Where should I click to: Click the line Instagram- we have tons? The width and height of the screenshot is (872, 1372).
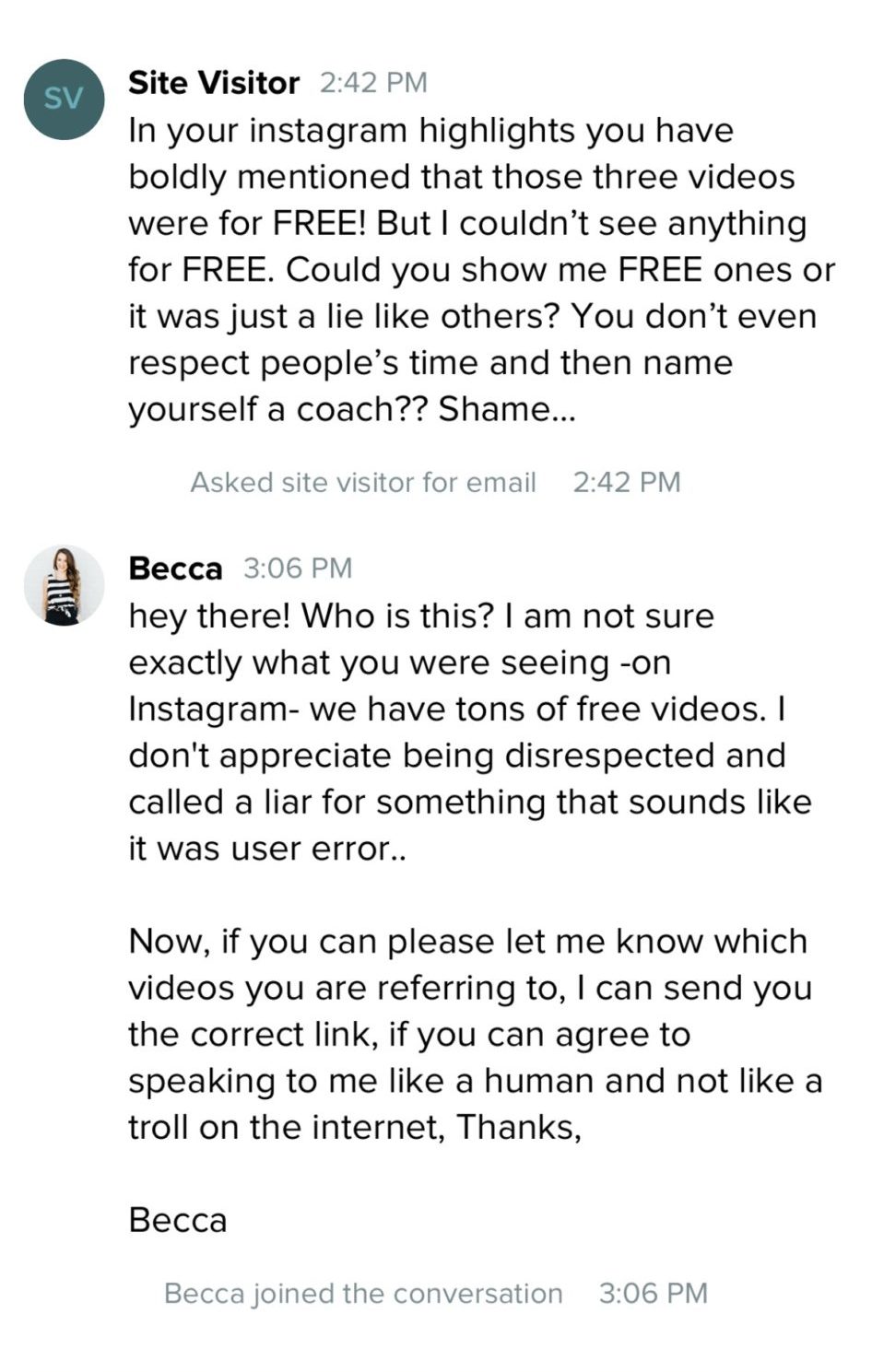pyautogui.click(x=457, y=709)
